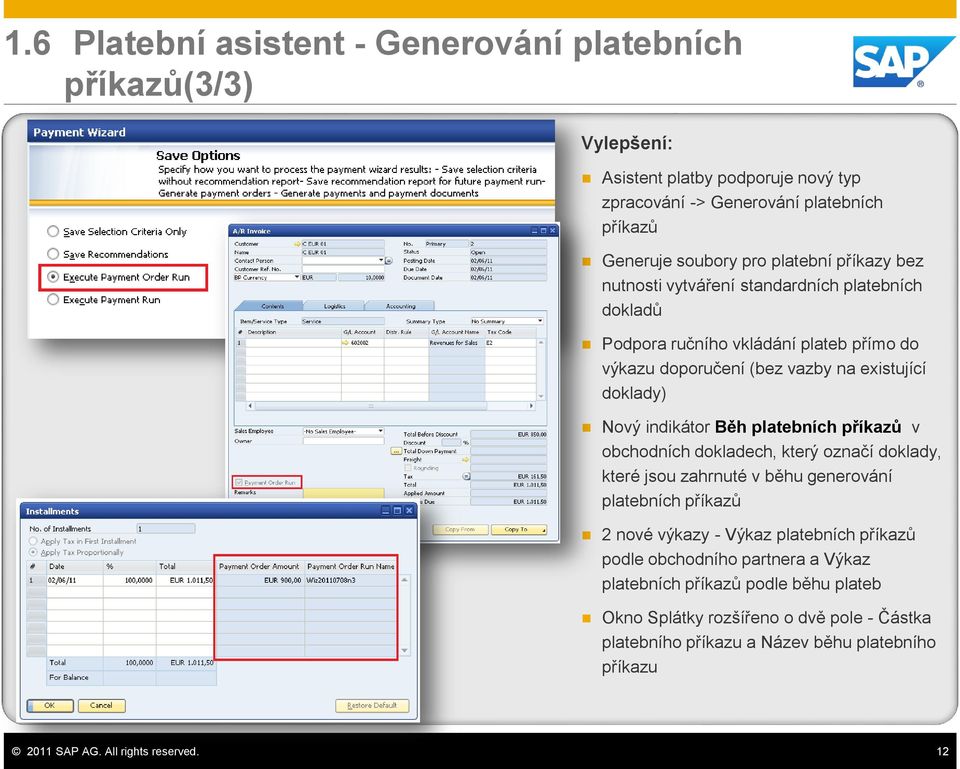Click Owner input field
Image resolution: width=960 pixels, height=769 pixels.
tap(343, 441)
